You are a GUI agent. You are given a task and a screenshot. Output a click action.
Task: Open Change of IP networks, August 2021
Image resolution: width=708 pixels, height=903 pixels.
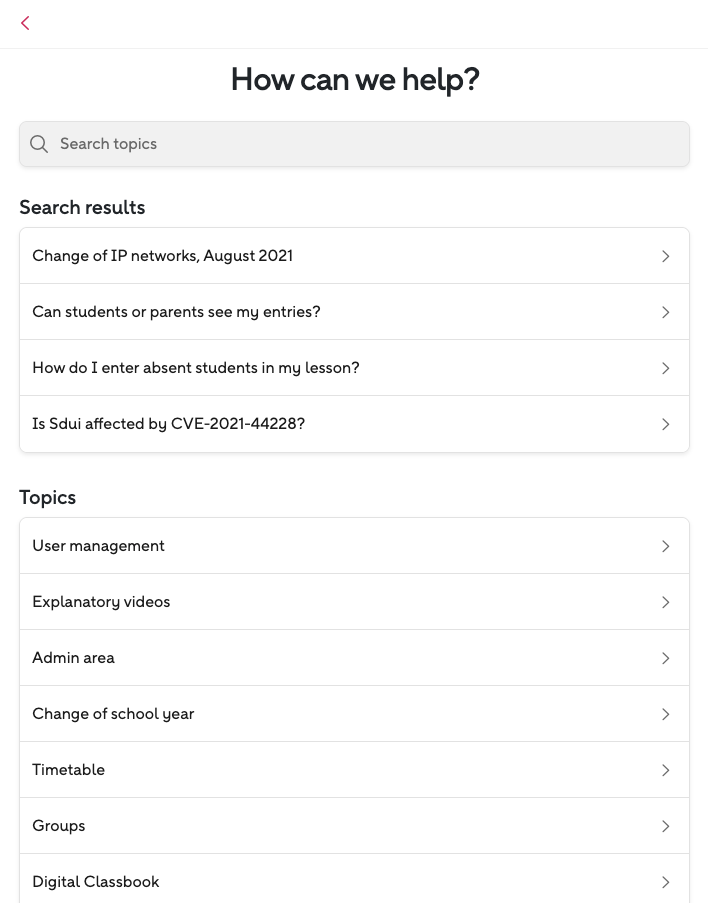[x=163, y=256]
